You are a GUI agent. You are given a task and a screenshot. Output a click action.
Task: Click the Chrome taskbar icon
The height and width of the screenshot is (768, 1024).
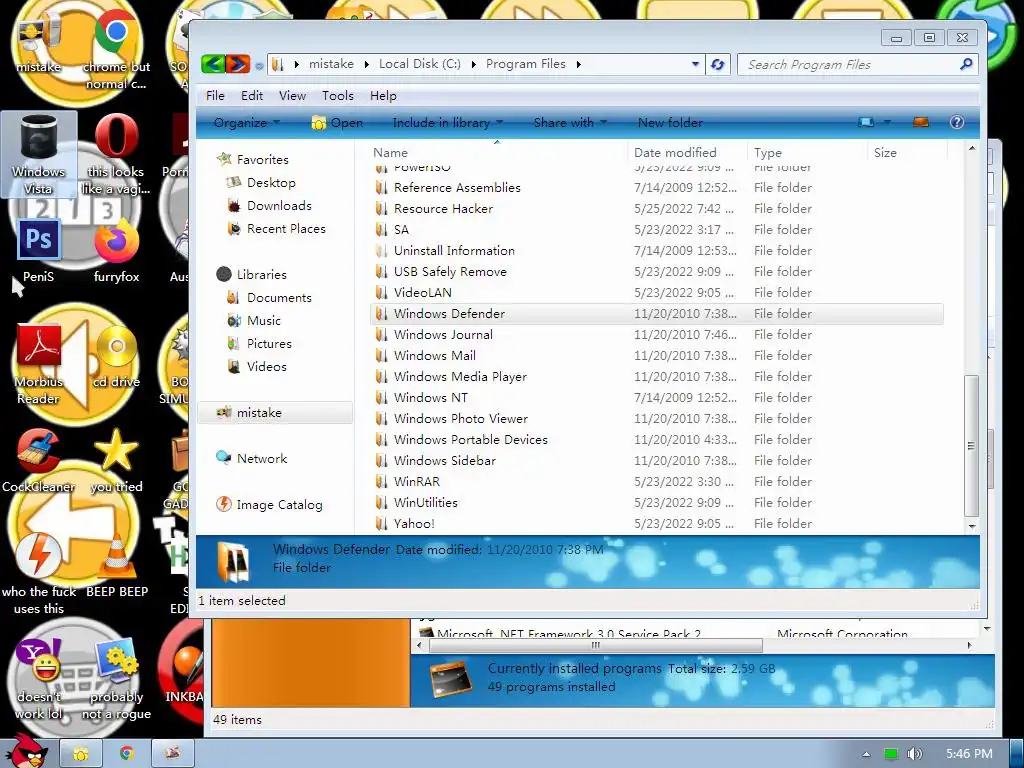(127, 754)
